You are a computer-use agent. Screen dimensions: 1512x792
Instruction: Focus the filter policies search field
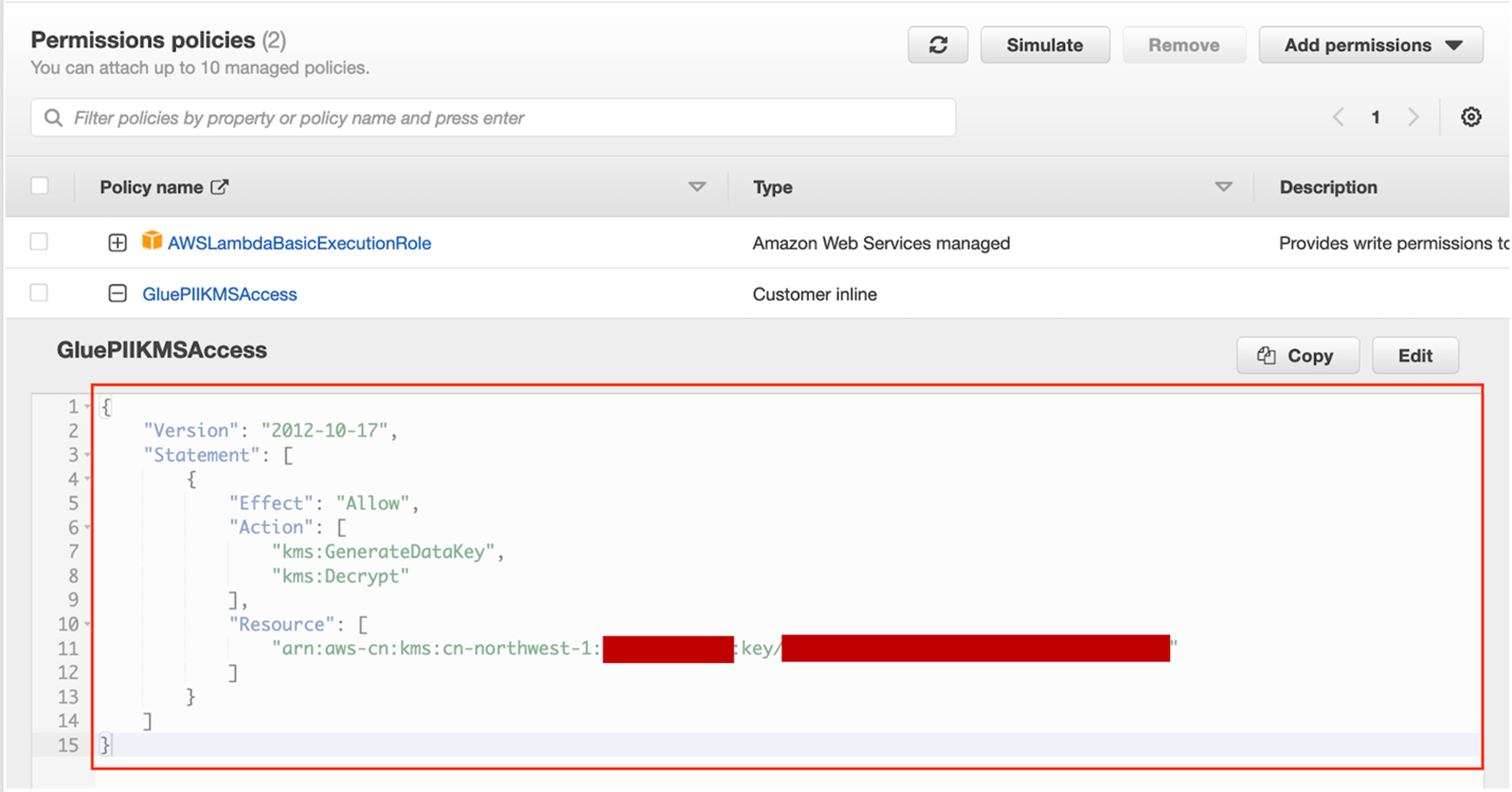[505, 118]
